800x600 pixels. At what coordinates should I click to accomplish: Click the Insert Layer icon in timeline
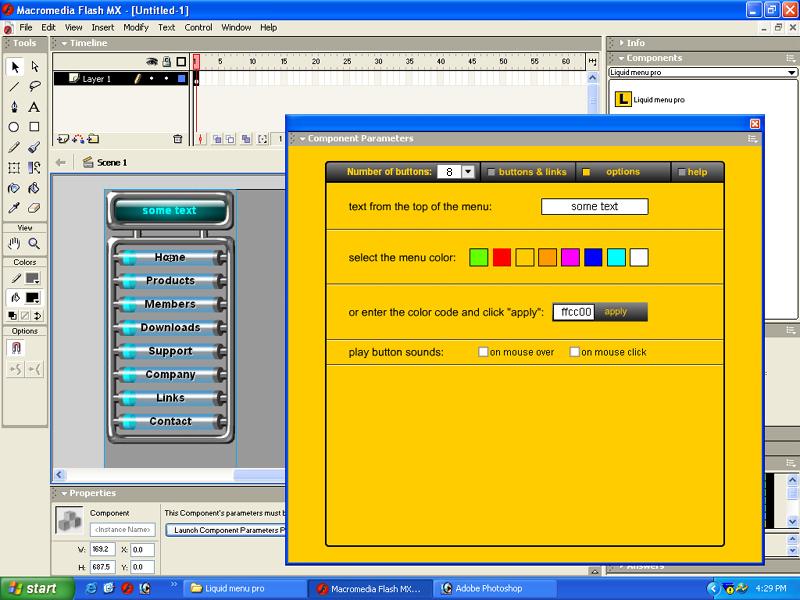click(x=63, y=139)
